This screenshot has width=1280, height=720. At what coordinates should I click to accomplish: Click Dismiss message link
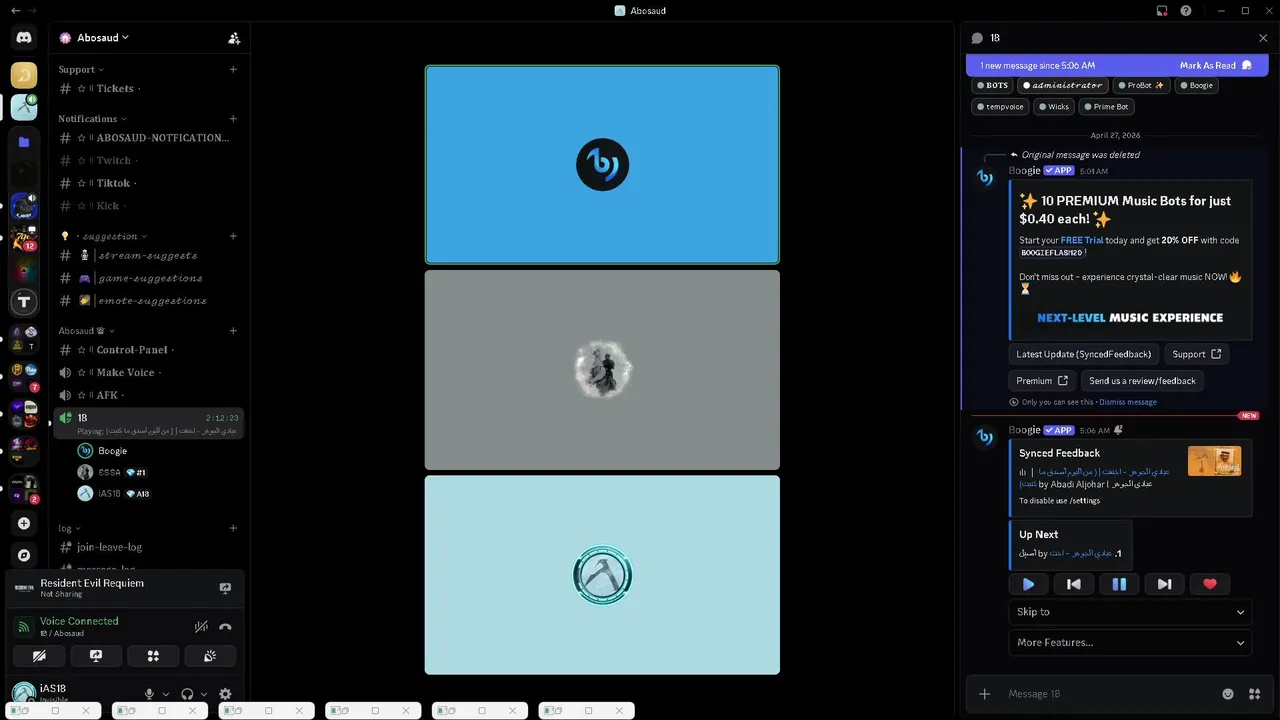coord(1128,402)
